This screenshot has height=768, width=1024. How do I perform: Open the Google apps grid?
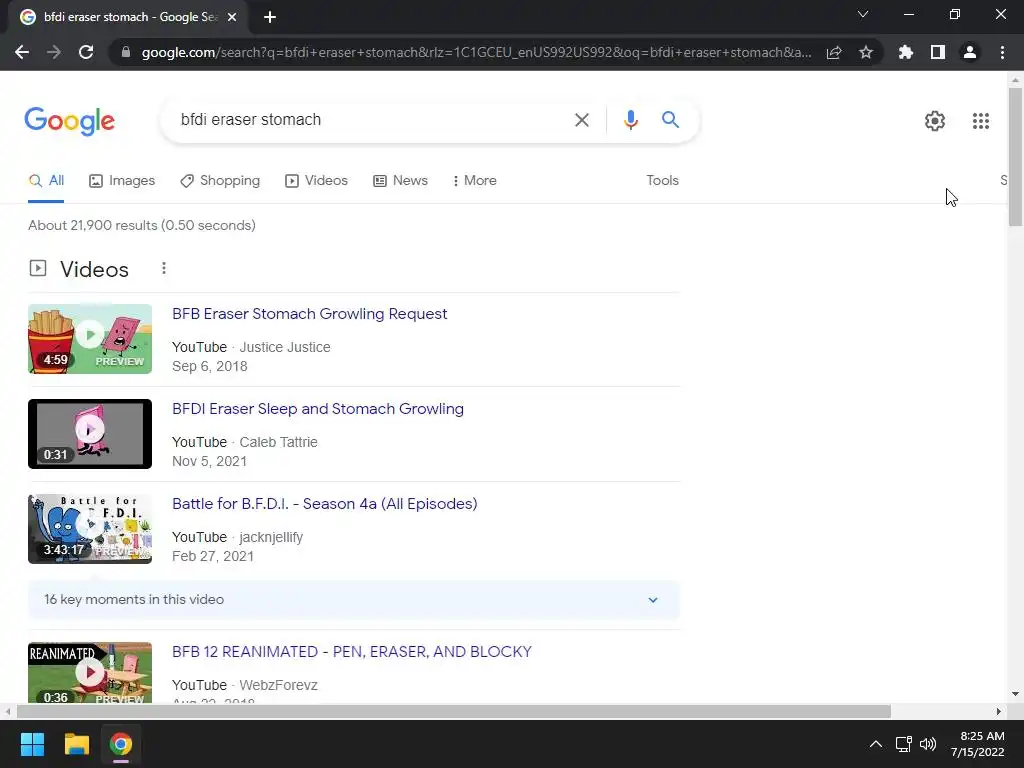coord(981,121)
